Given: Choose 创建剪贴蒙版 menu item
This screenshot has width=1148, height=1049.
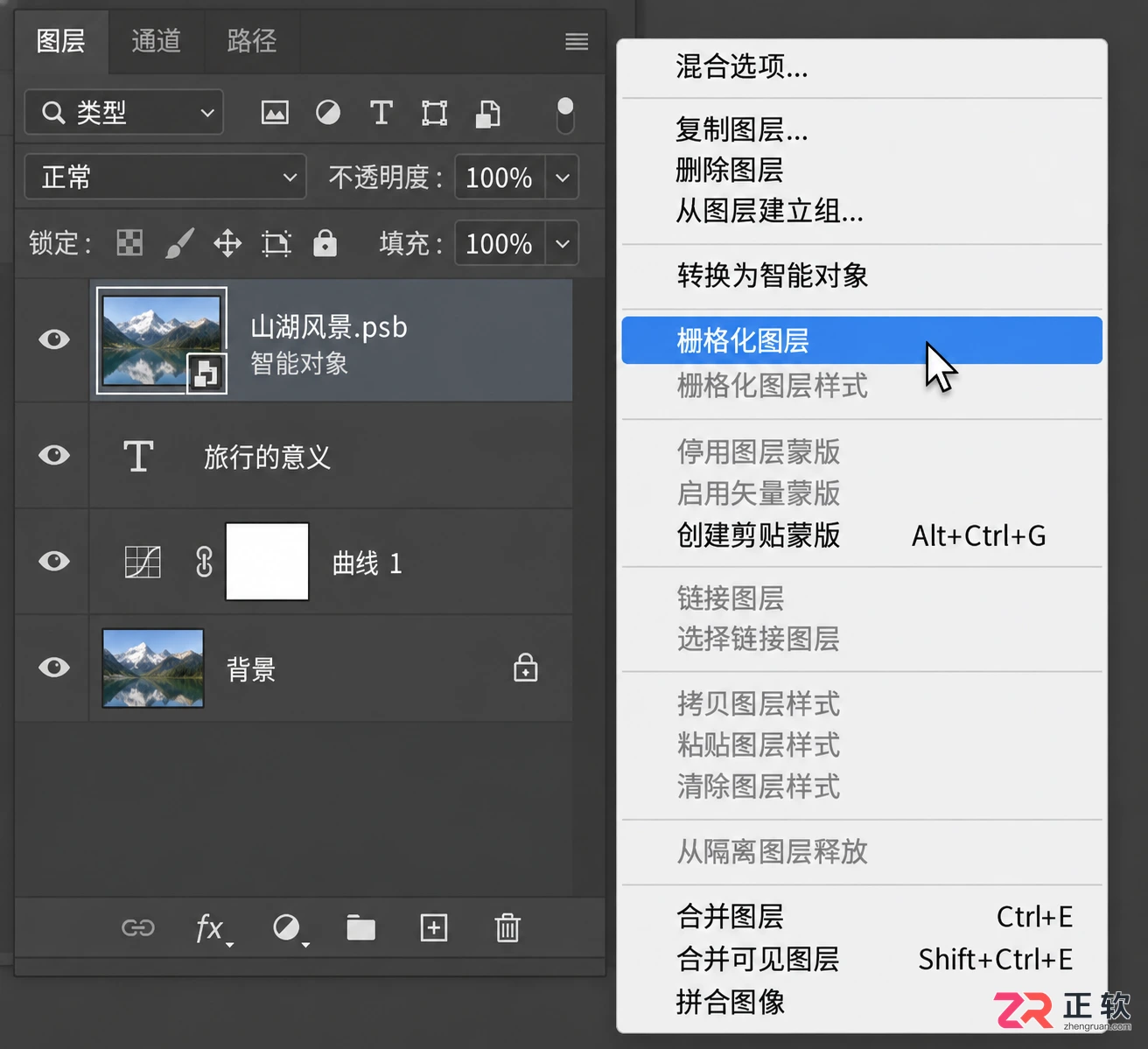Looking at the screenshot, I should coord(862,535).
